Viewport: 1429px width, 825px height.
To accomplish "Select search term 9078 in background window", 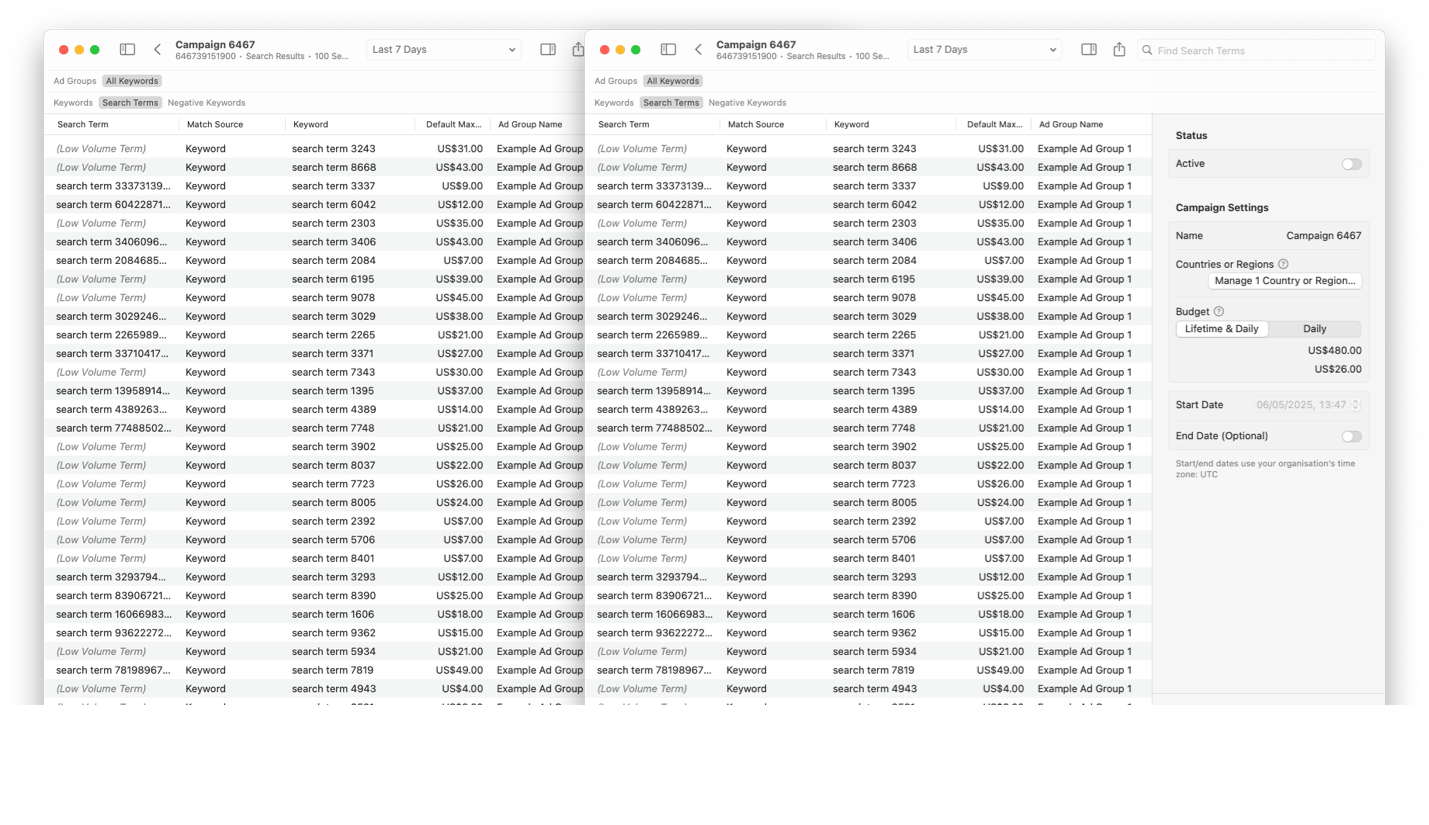I will point(333,298).
